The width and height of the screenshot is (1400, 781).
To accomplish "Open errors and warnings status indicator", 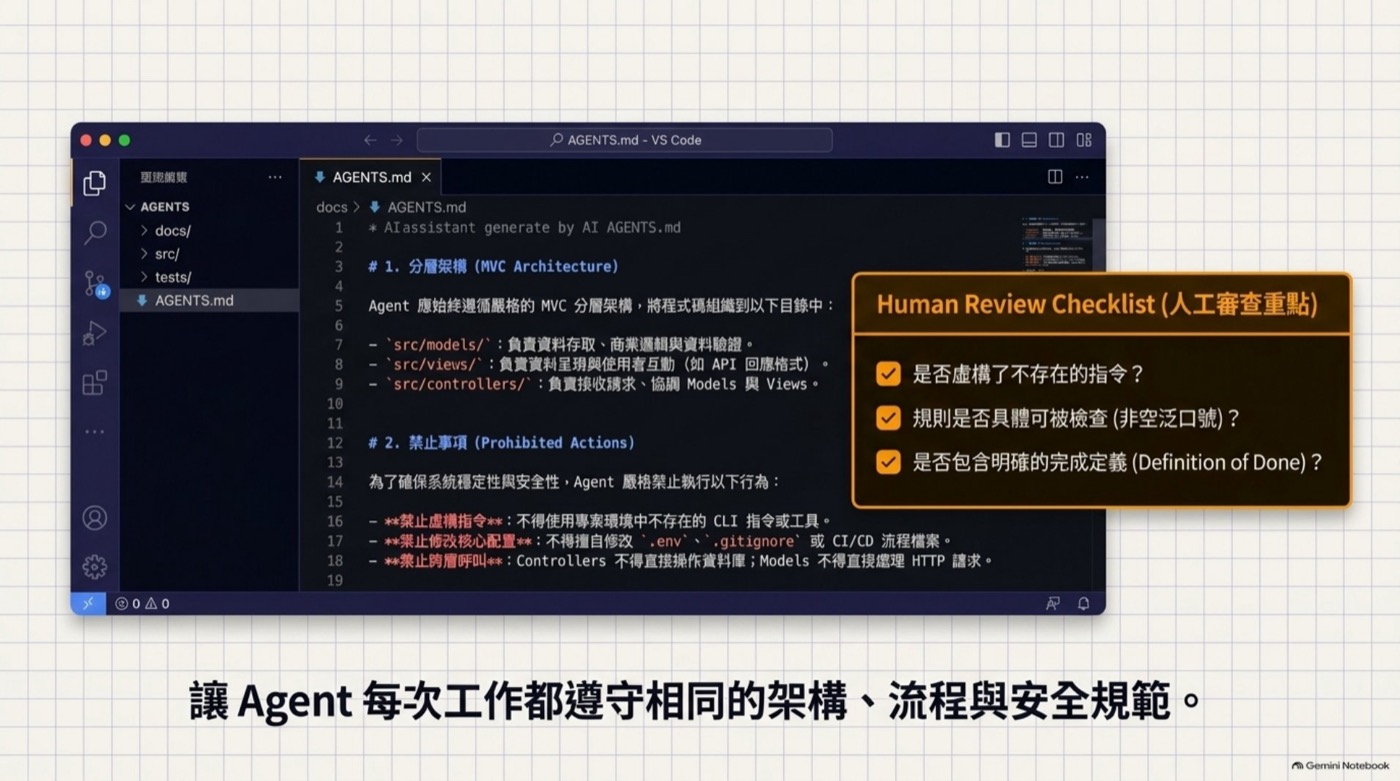I will click(142, 603).
